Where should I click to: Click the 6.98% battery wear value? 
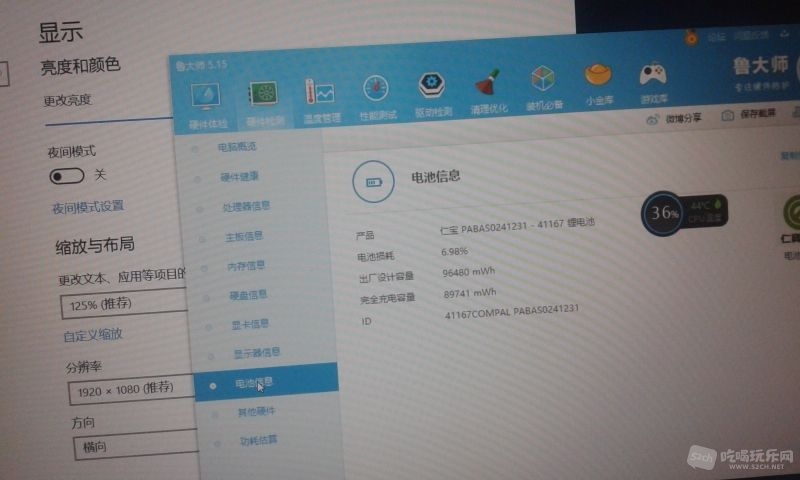pos(454,251)
